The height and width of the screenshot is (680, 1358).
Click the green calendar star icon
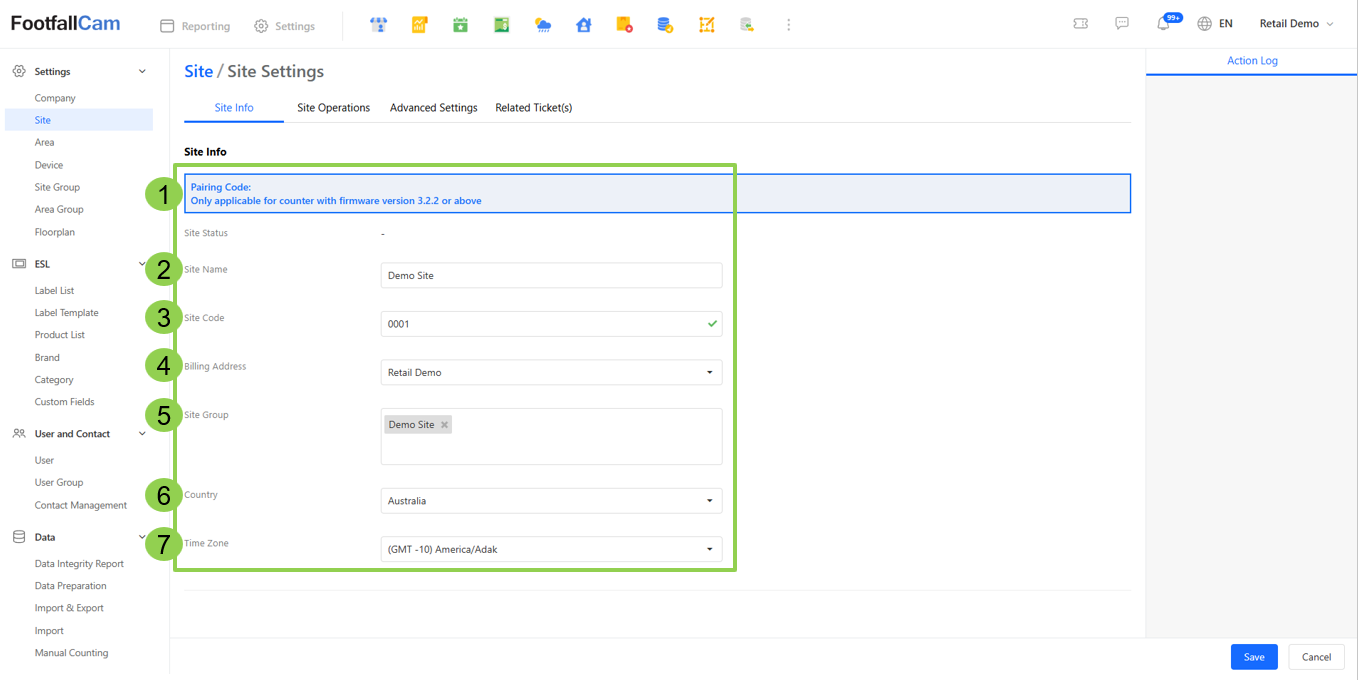click(460, 25)
